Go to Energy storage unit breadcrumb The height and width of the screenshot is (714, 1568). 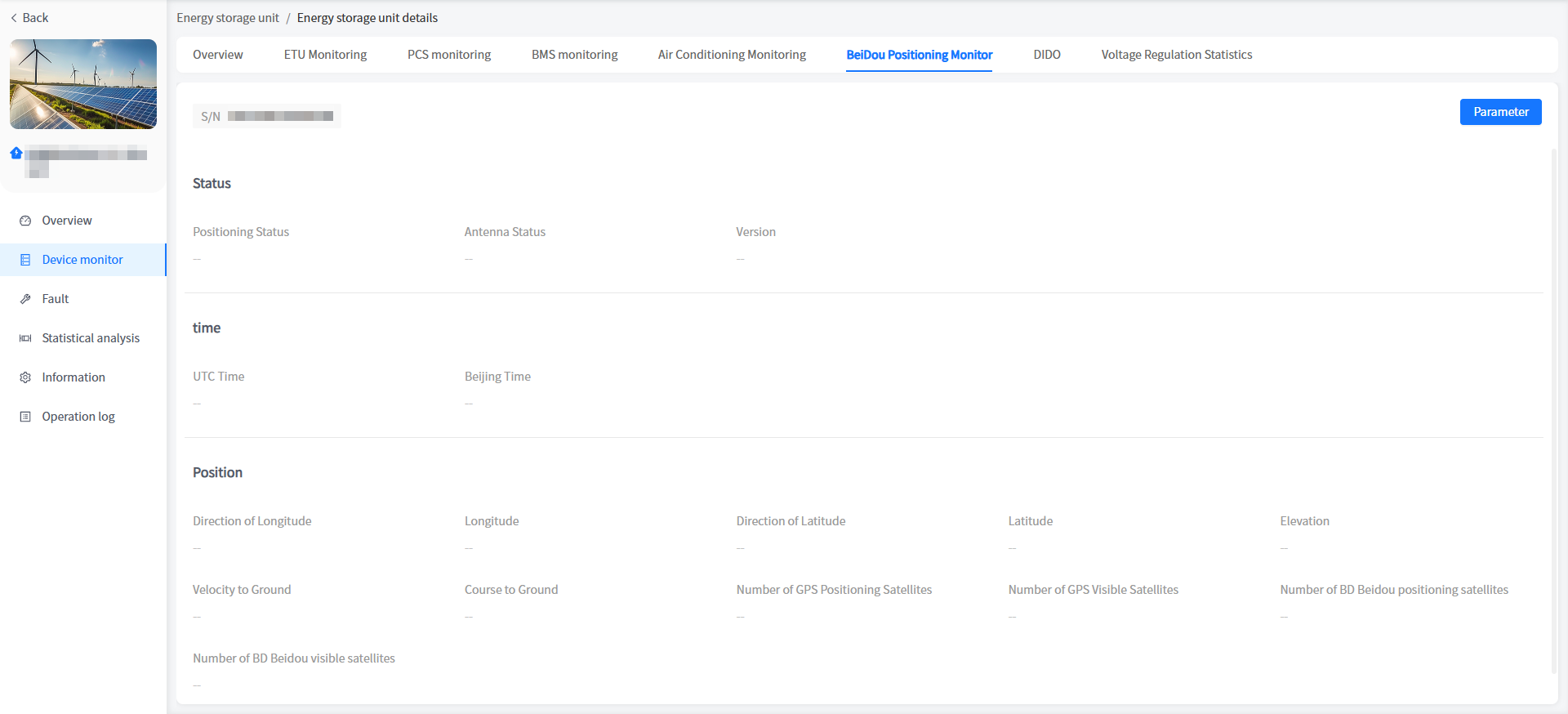[228, 18]
